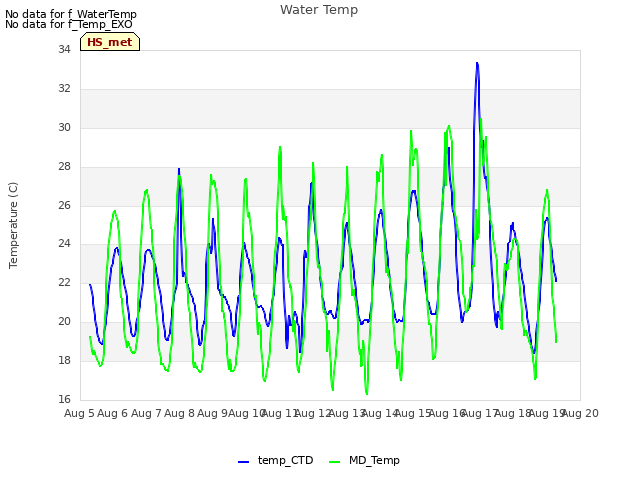Click the blue temp_CTD legend line swatch
Viewport: 640px width, 480px height.
[x=243, y=462]
